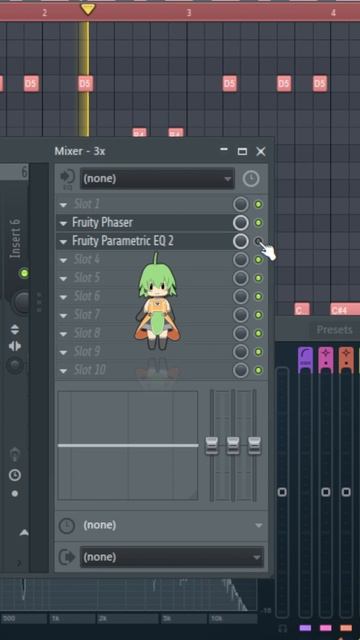360x640 pixels.
Task: Toggle the Slot 10 enable LED
Action: coord(258,371)
